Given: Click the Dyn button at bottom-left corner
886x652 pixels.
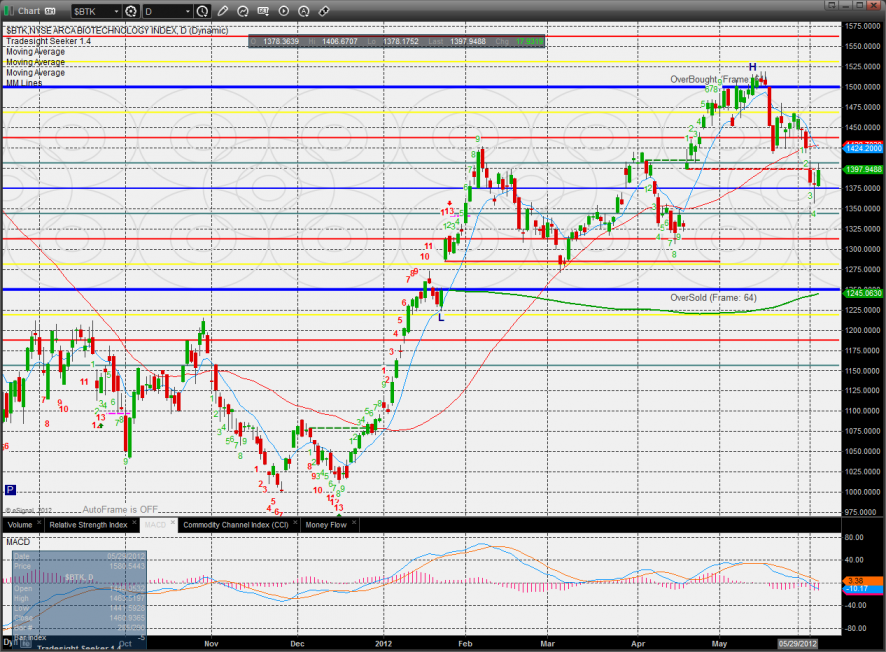Looking at the screenshot, I should click(9, 642).
